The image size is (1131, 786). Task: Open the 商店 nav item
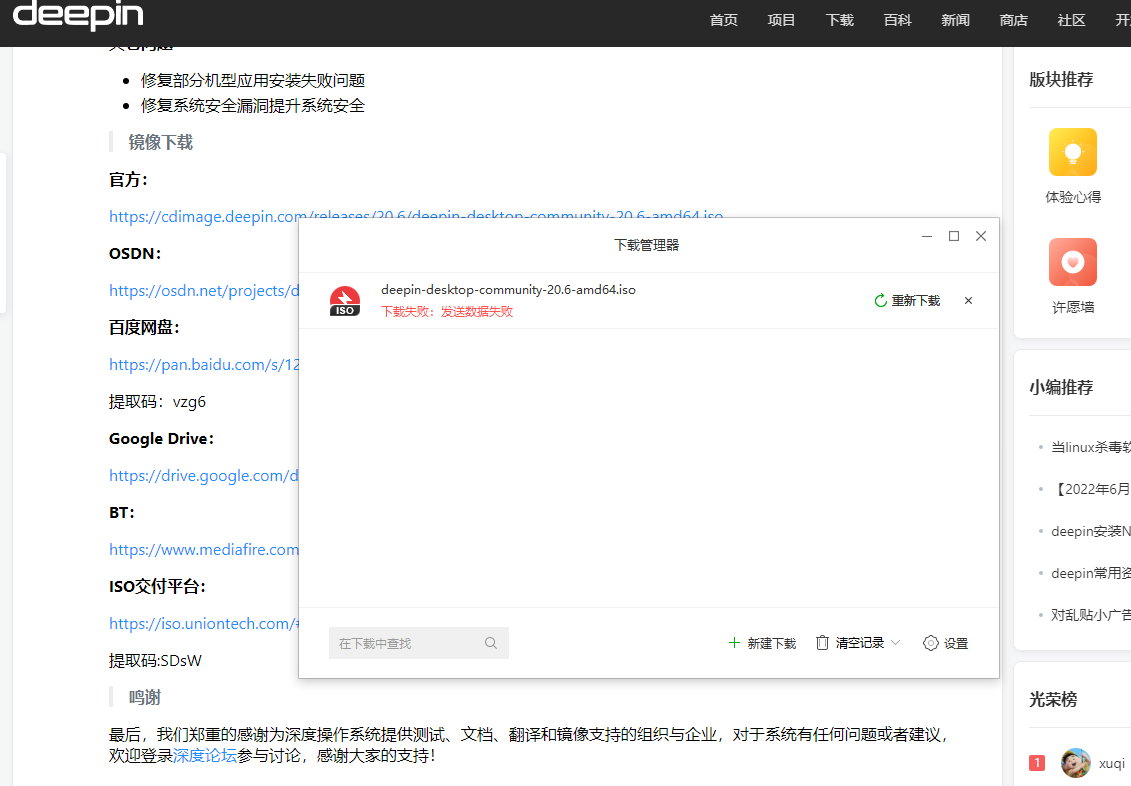click(x=1013, y=20)
